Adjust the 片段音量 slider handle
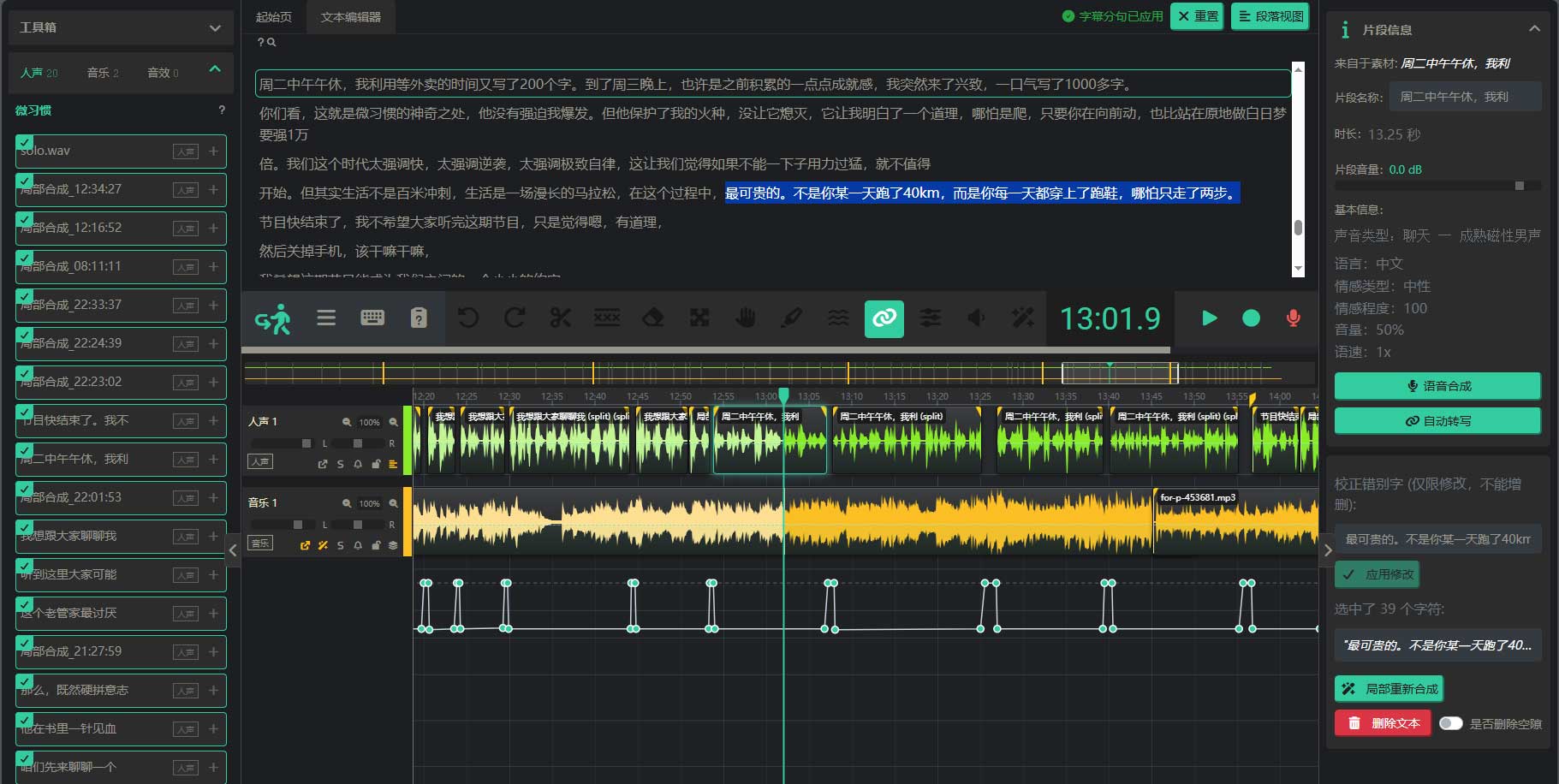The image size is (1559, 784). [1520, 186]
